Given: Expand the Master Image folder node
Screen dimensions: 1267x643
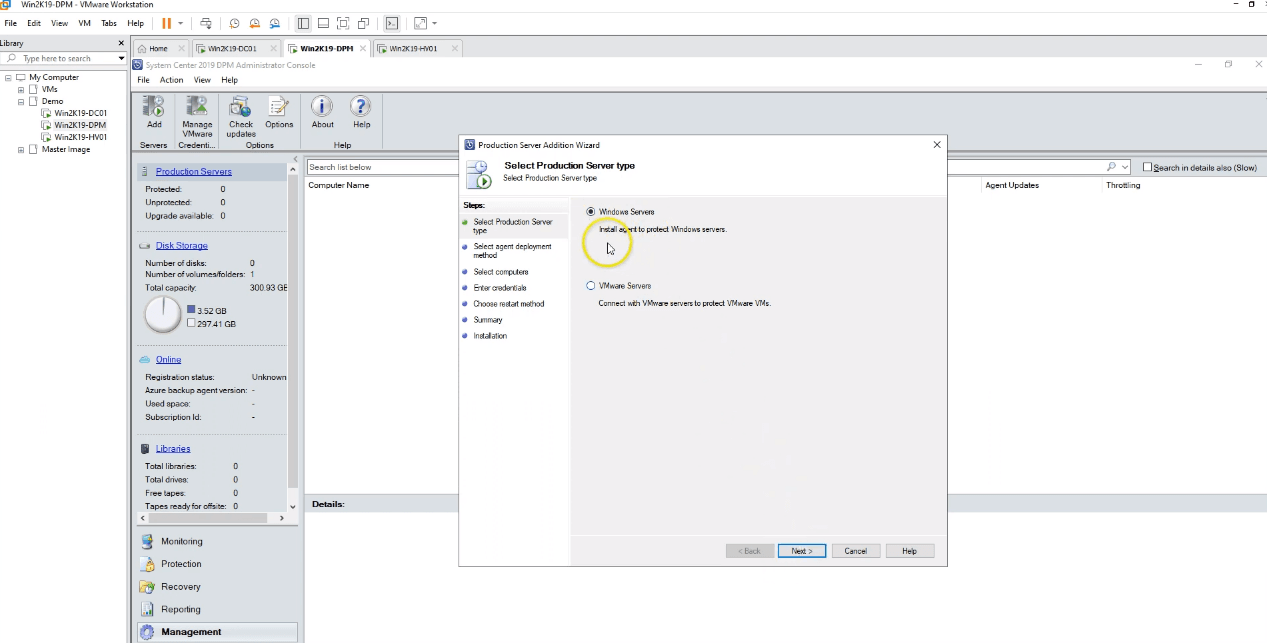Looking at the screenshot, I should tap(21, 149).
